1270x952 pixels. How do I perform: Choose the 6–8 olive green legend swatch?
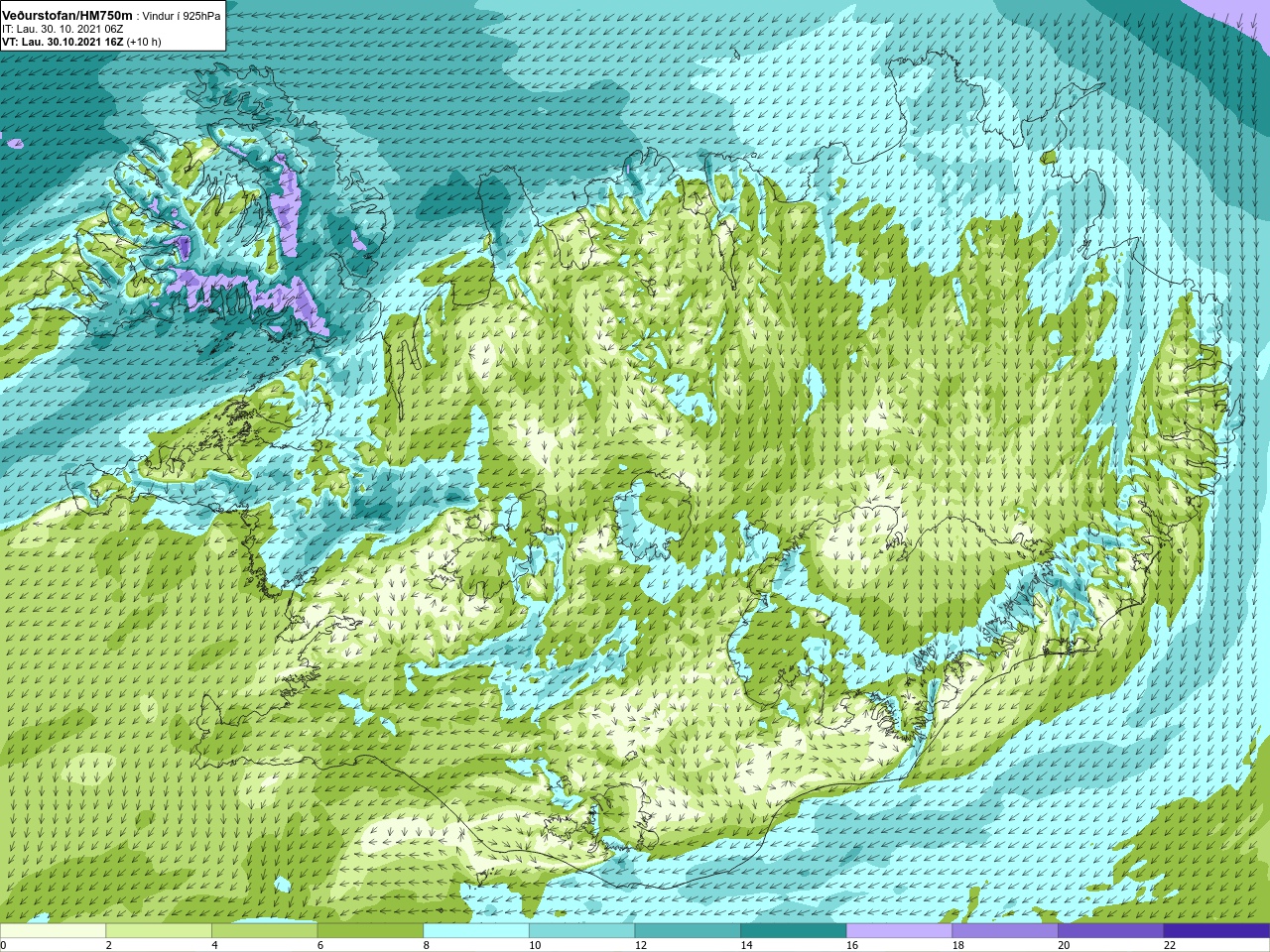370,931
